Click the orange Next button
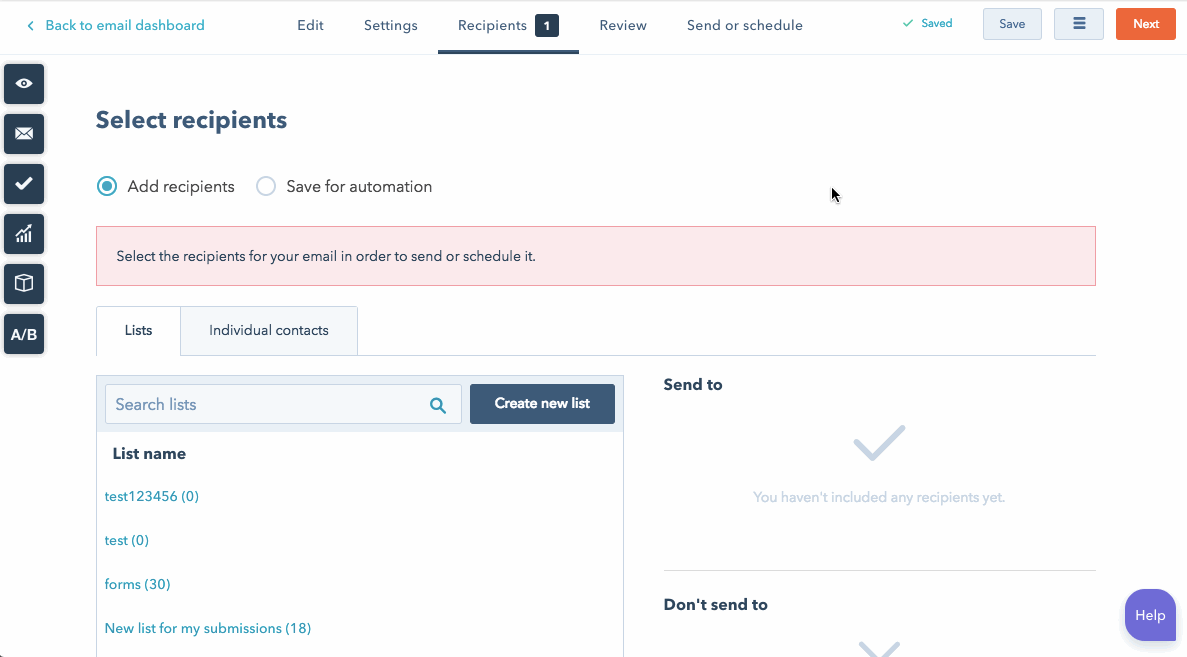The image size is (1187, 657). (1145, 24)
